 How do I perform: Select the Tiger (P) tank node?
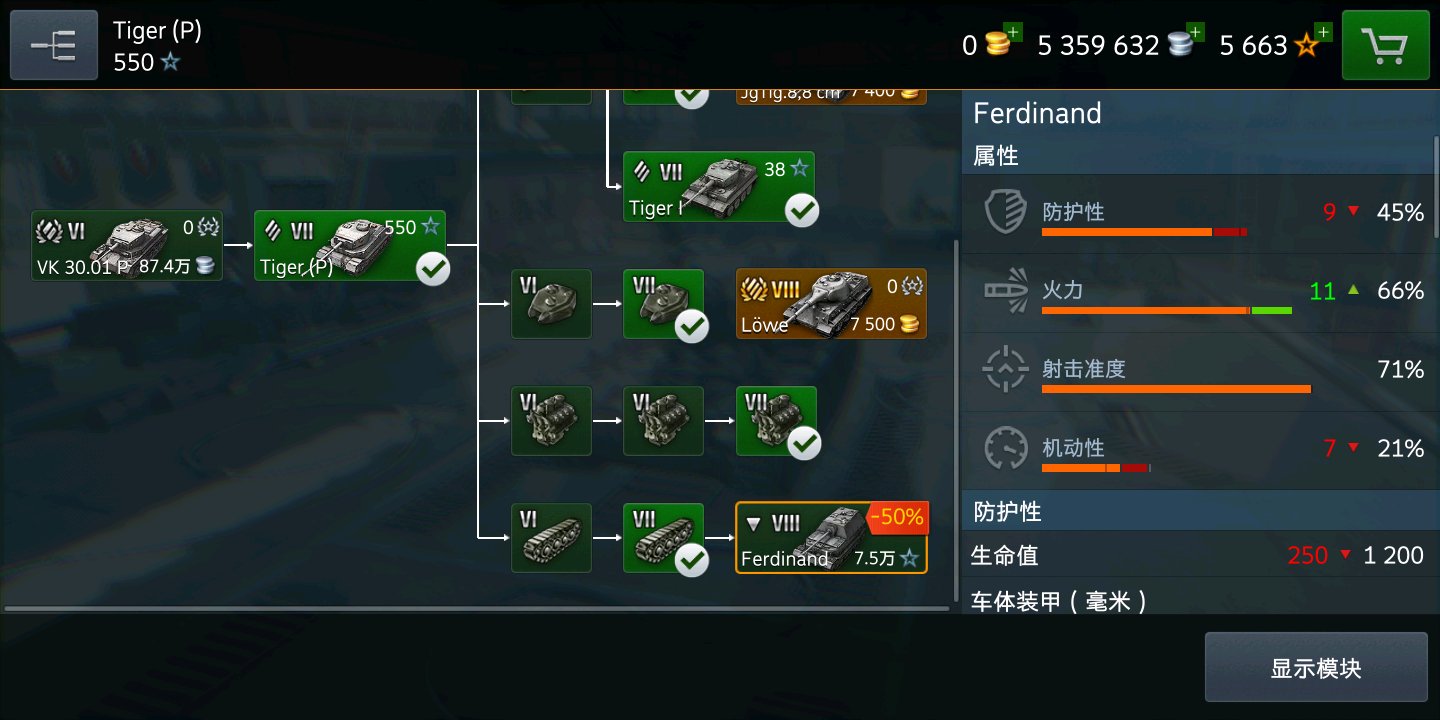pos(350,245)
